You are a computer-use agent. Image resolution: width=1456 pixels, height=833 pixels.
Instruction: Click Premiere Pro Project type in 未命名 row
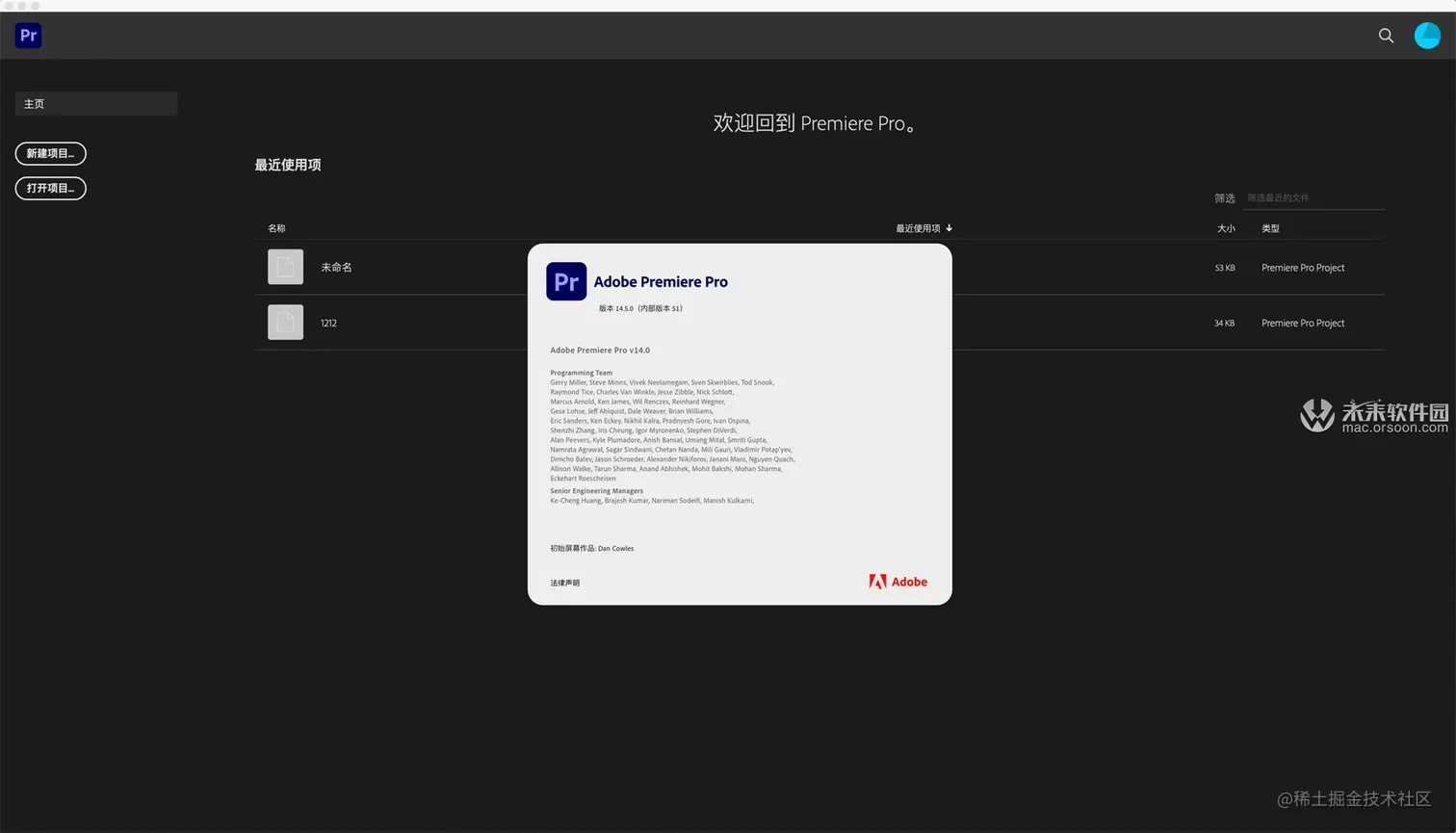tap(1303, 268)
